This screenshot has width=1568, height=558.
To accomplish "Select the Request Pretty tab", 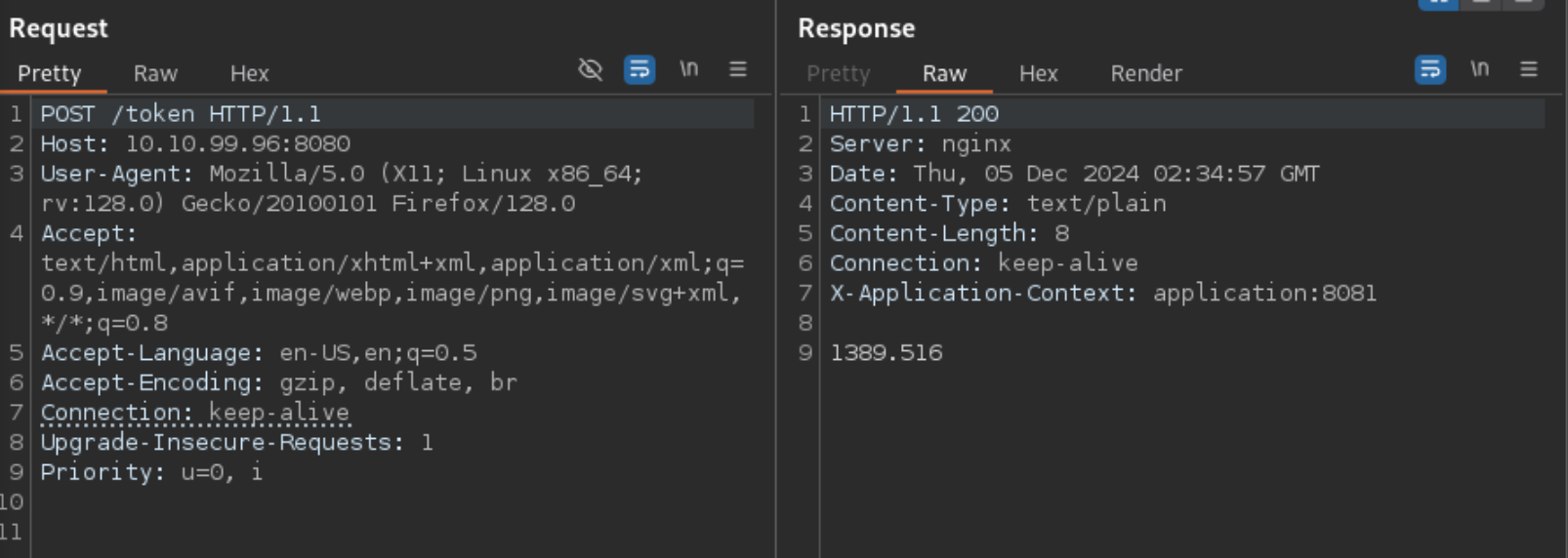I will pyautogui.click(x=49, y=74).
